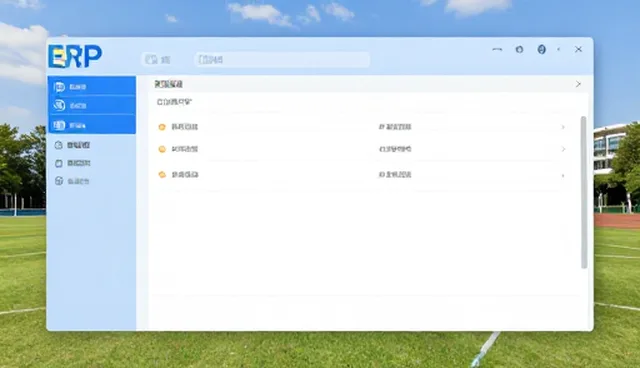Focus the wide search field in the header
The height and width of the screenshot is (368, 640).
point(282,60)
